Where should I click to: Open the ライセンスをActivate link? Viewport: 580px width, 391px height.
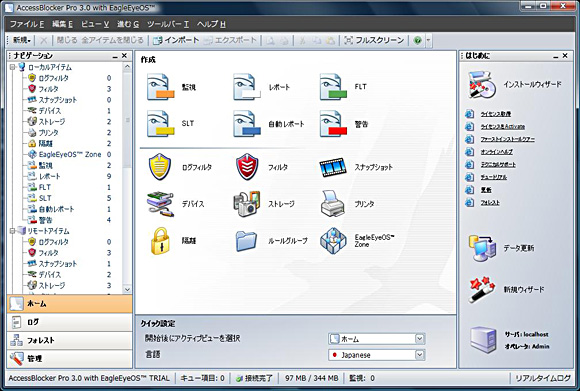pos(503,127)
